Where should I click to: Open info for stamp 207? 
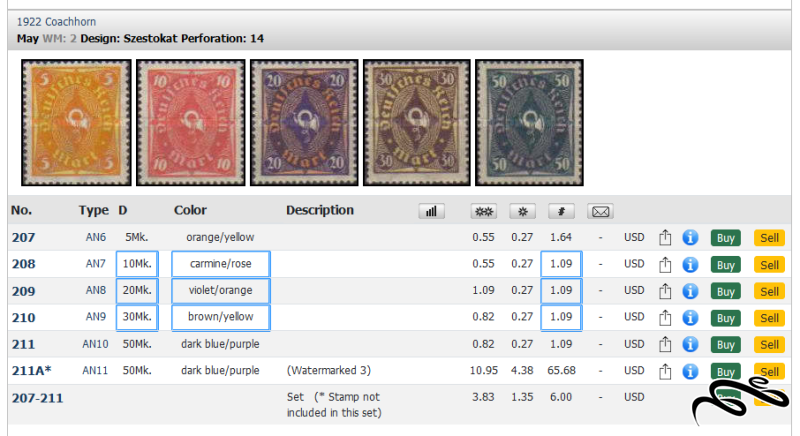690,238
